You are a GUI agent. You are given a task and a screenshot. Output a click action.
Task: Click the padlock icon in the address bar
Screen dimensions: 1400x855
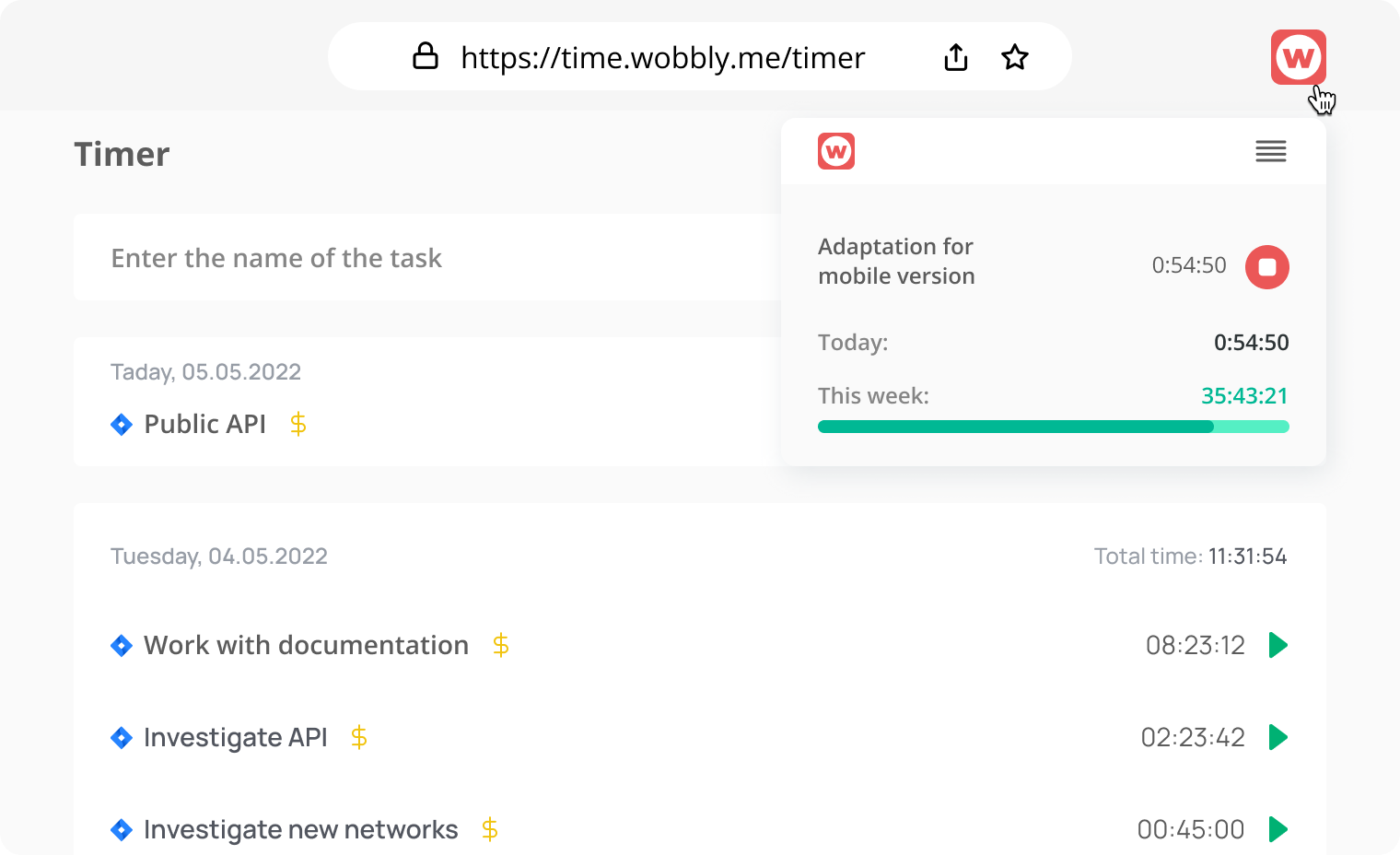[x=426, y=56]
